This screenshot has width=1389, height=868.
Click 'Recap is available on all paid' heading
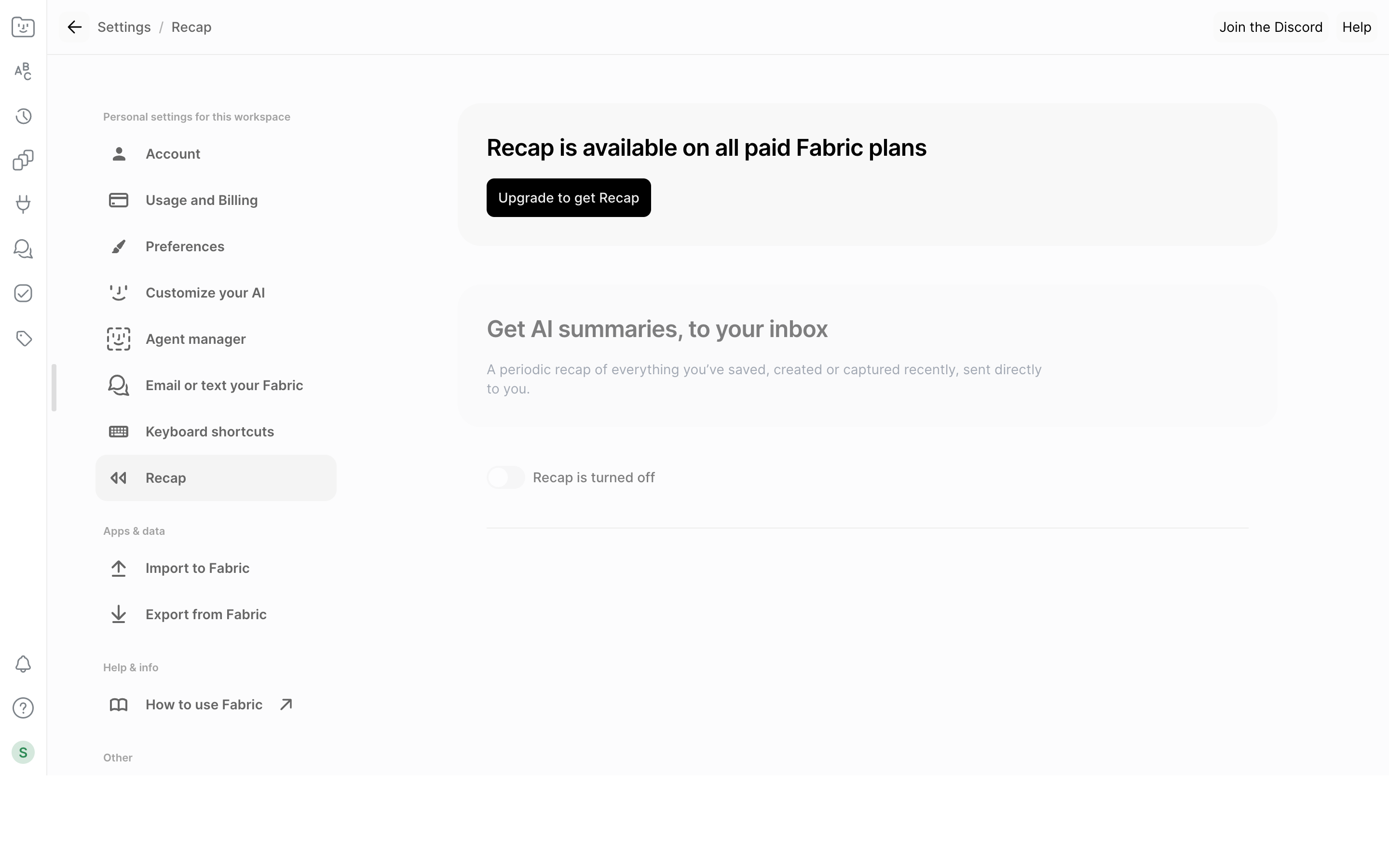click(706, 148)
